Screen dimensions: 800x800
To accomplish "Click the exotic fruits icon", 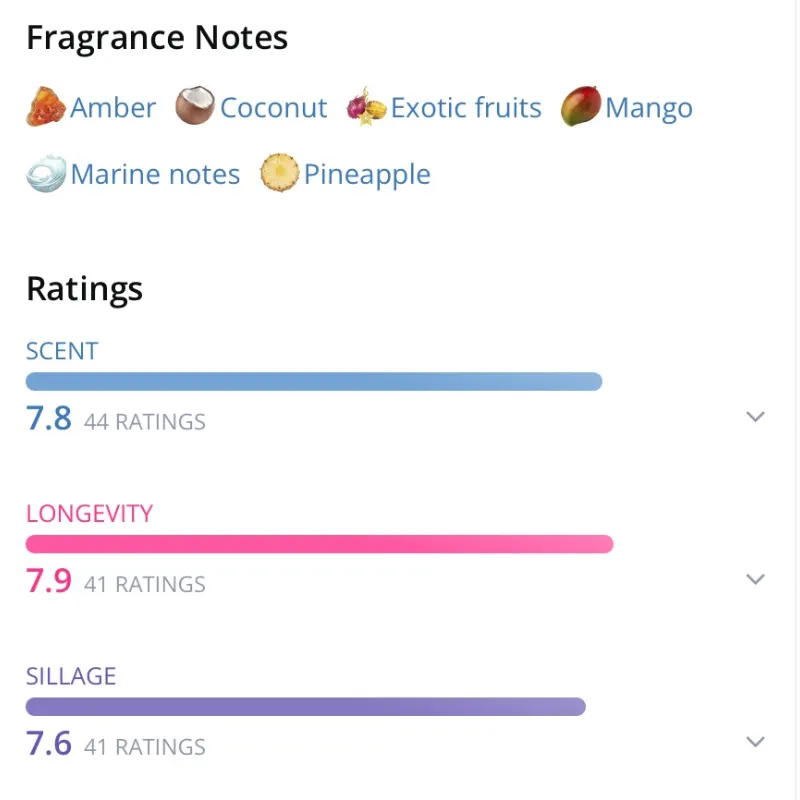I will click(x=366, y=107).
